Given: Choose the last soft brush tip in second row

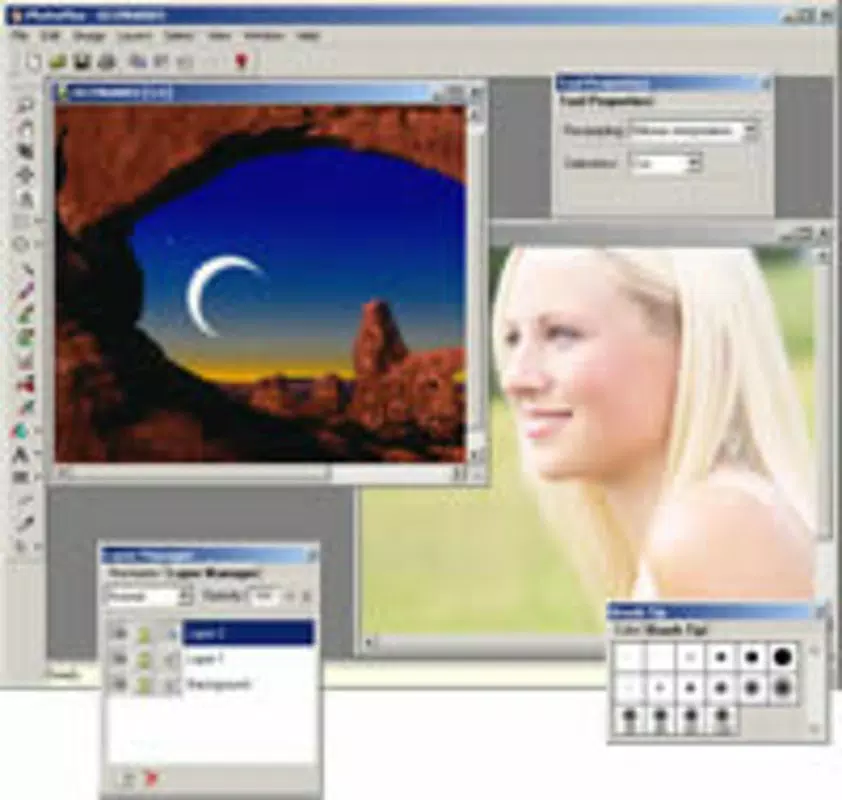Looking at the screenshot, I should (x=783, y=687).
